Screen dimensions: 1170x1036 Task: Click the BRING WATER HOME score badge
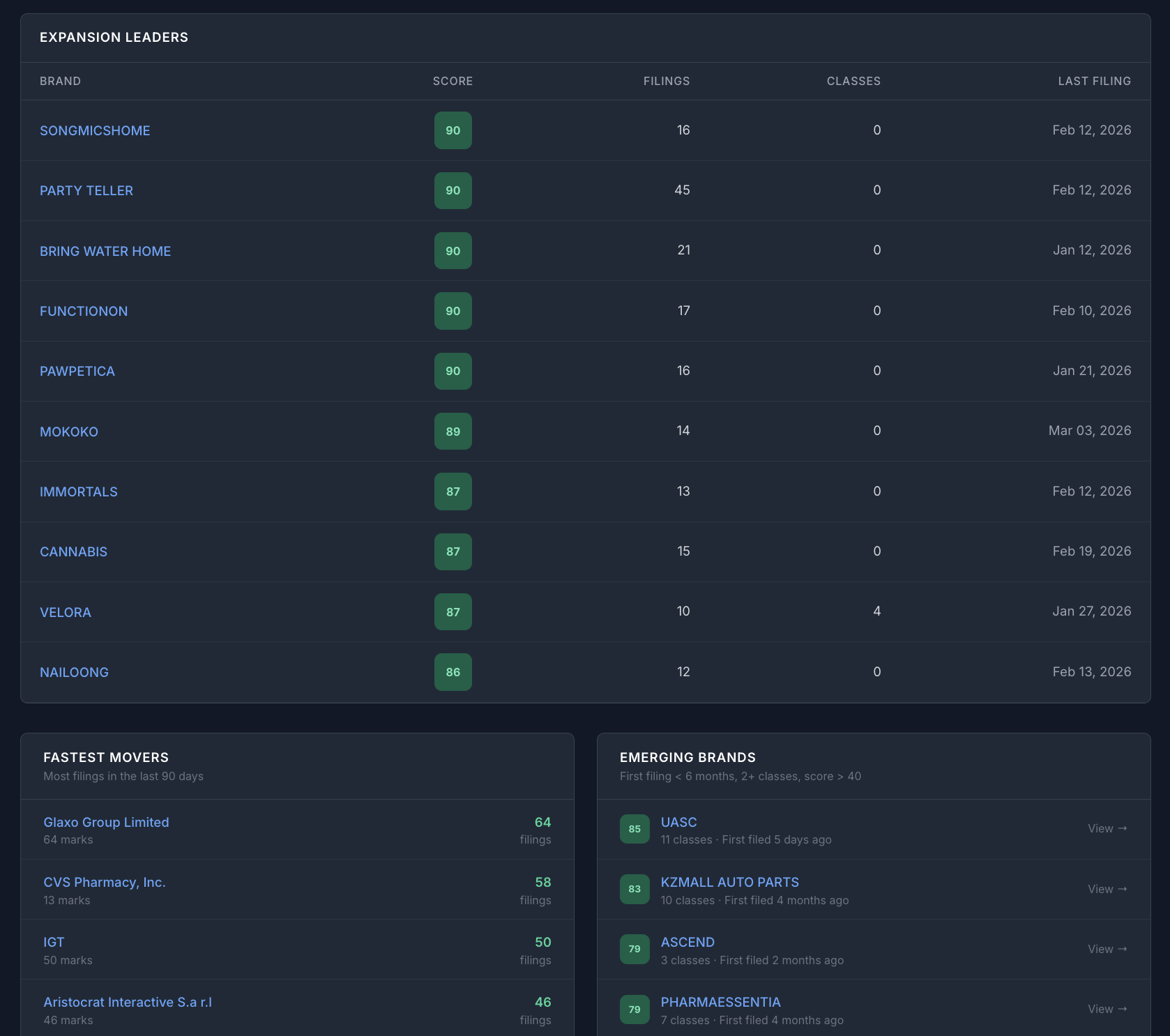[x=453, y=251]
